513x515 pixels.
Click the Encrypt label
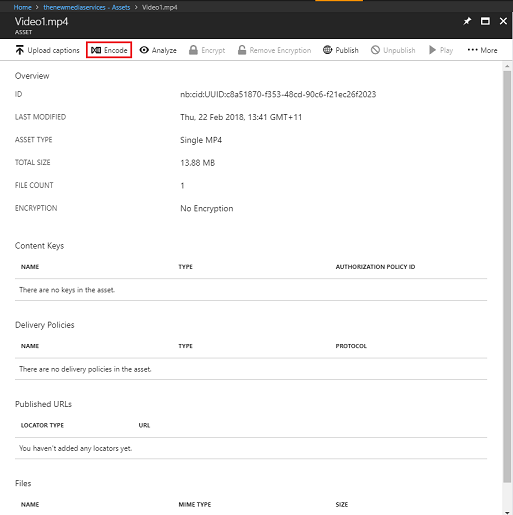pos(213,50)
